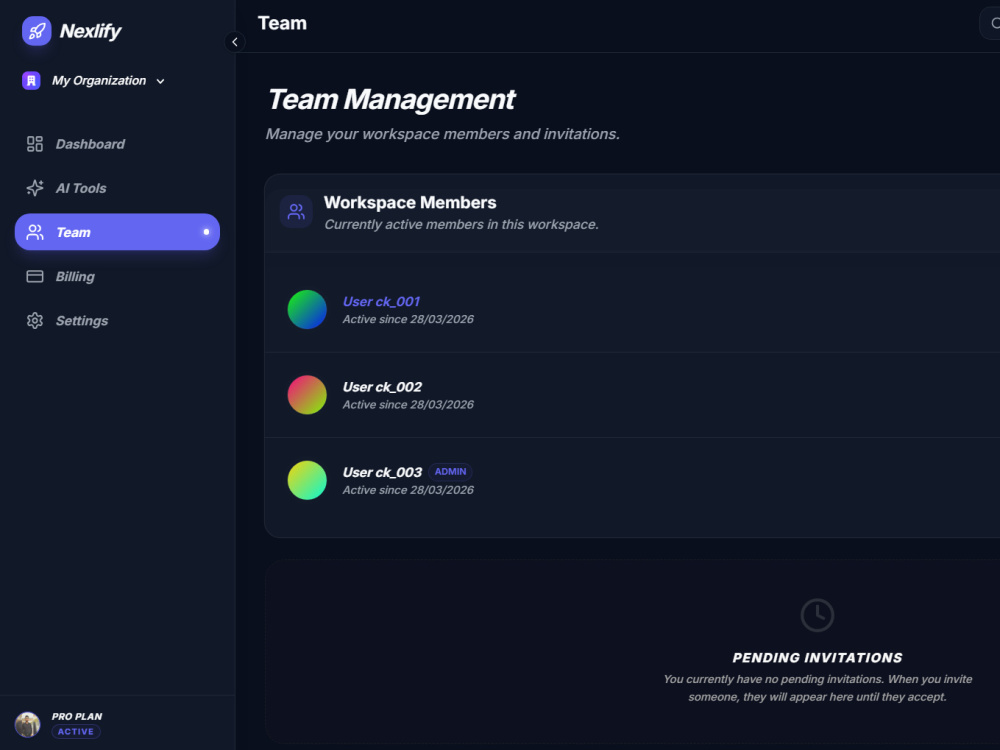Click the 'Currently active members in this workspace.' text

coord(461,224)
